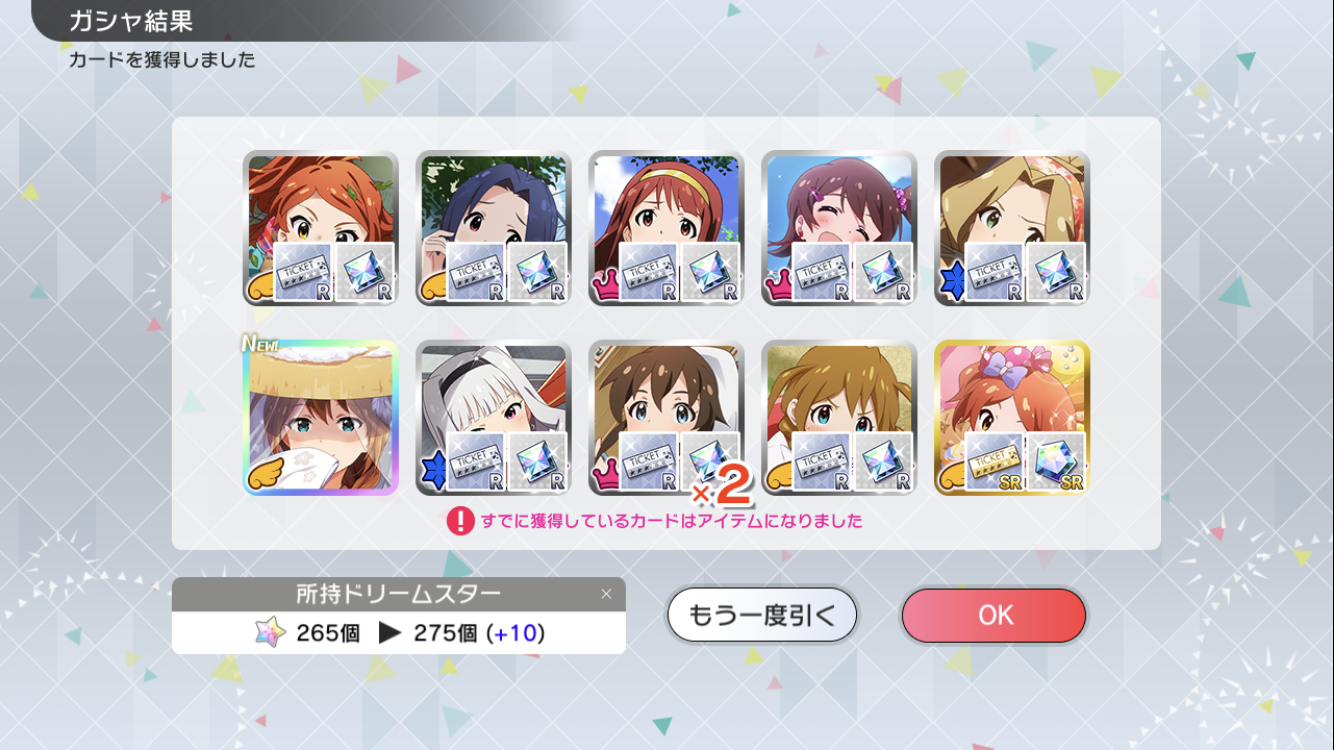The width and height of the screenshot is (1334, 750).
Task: Select the gold SR card with pink bow
Action: click(1012, 417)
